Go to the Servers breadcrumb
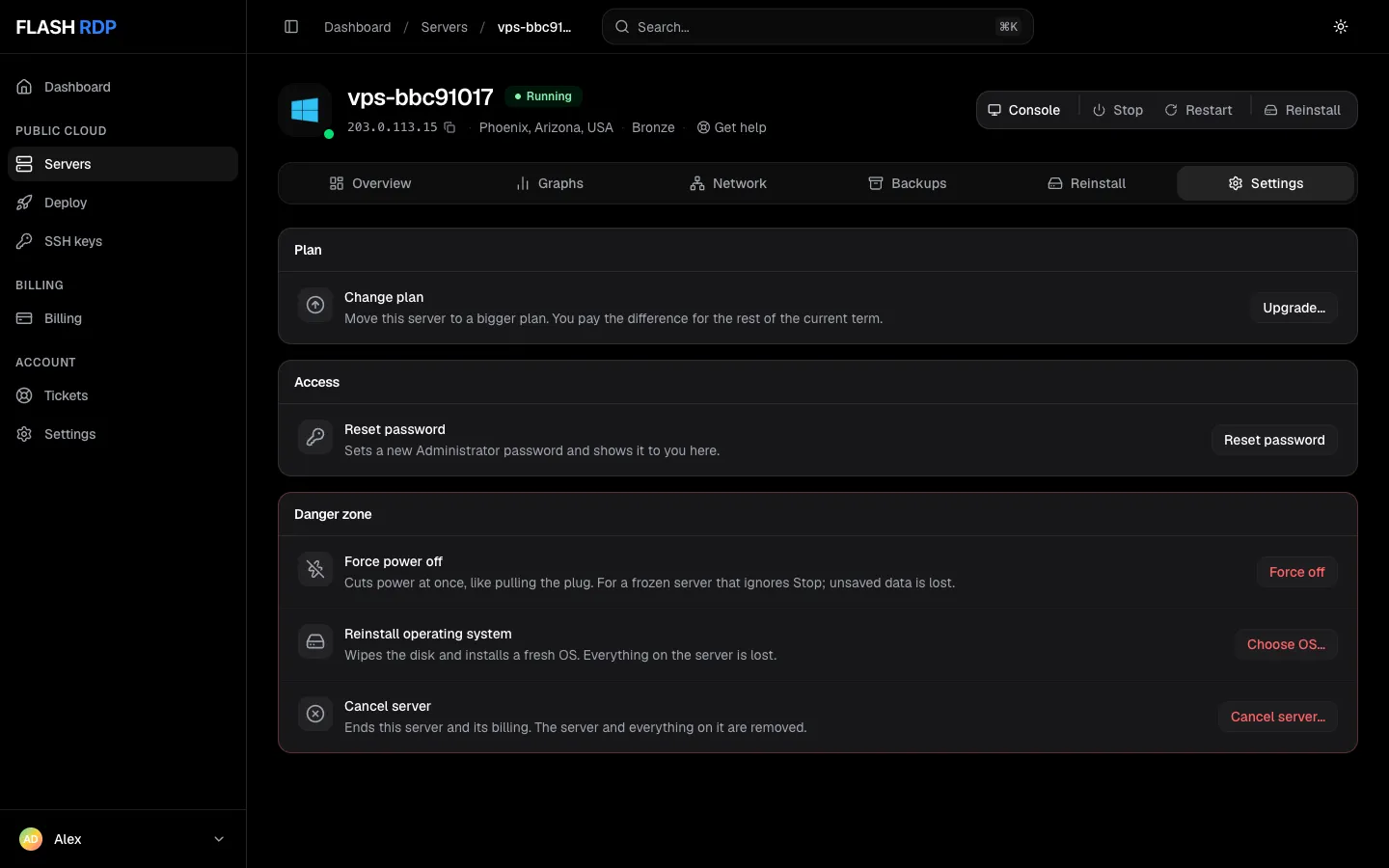The image size is (1389, 868). [445, 27]
